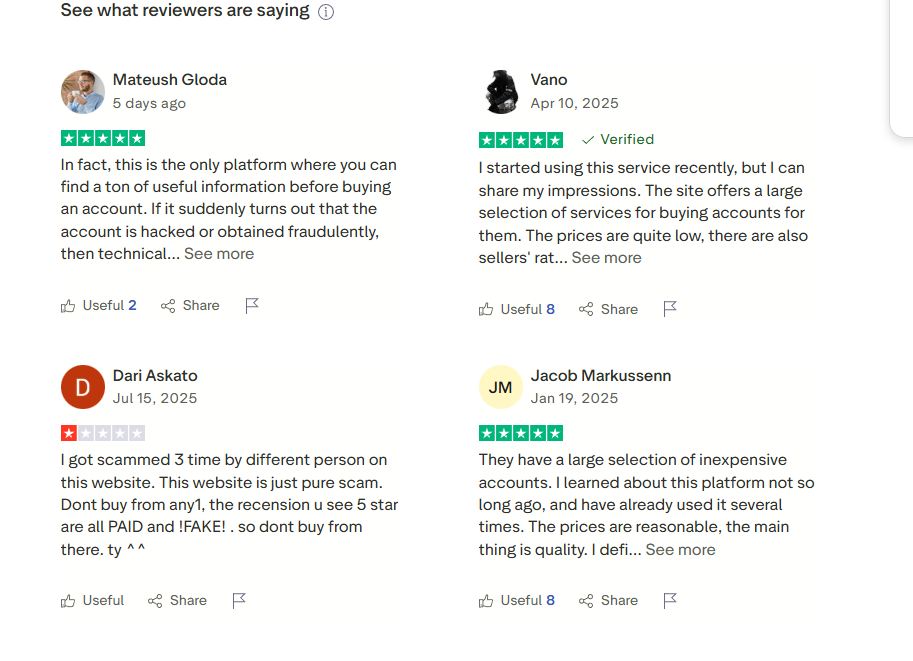Share Jacob Markussenn's review

coord(608,600)
